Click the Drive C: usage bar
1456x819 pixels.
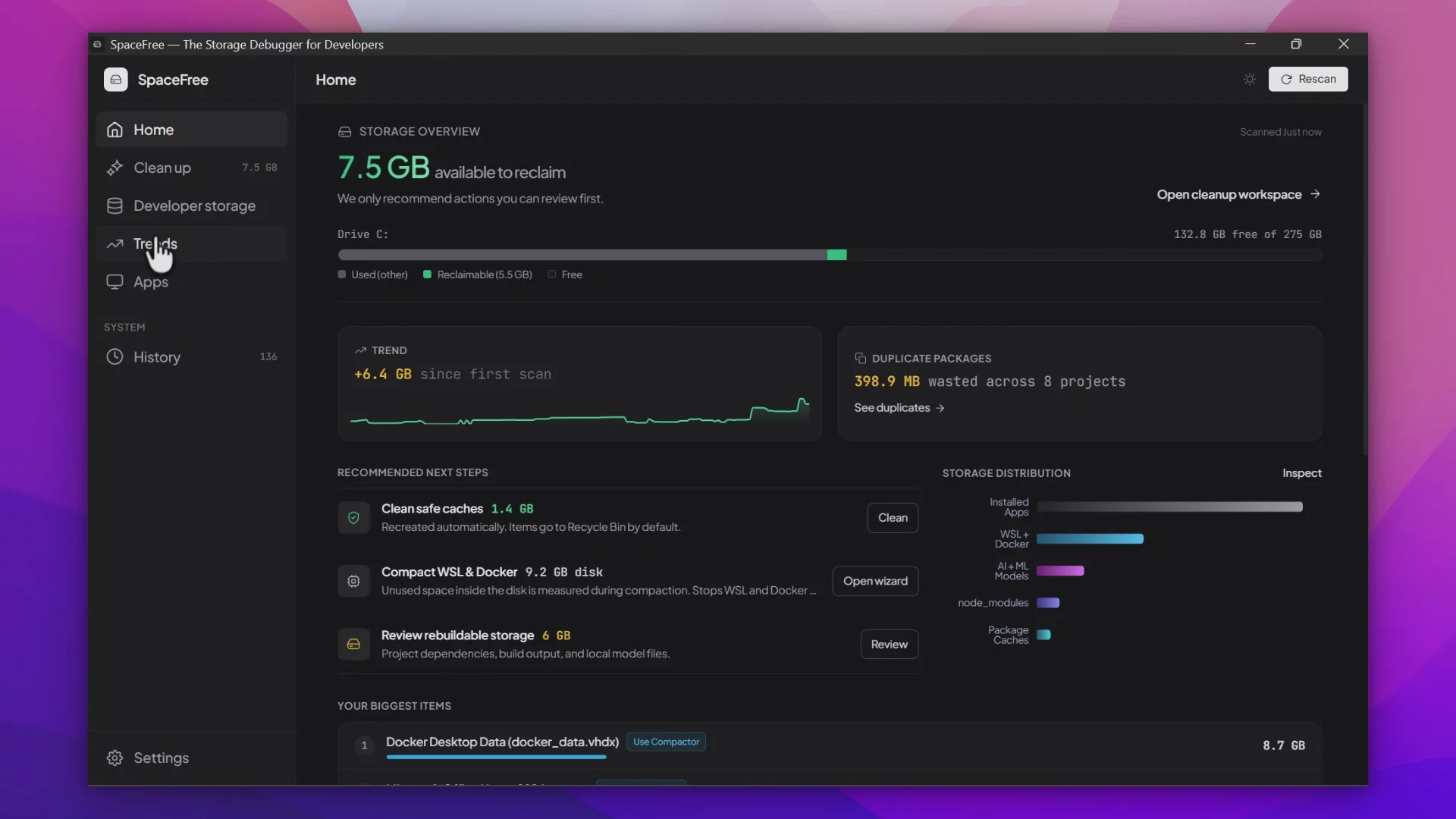coord(830,255)
